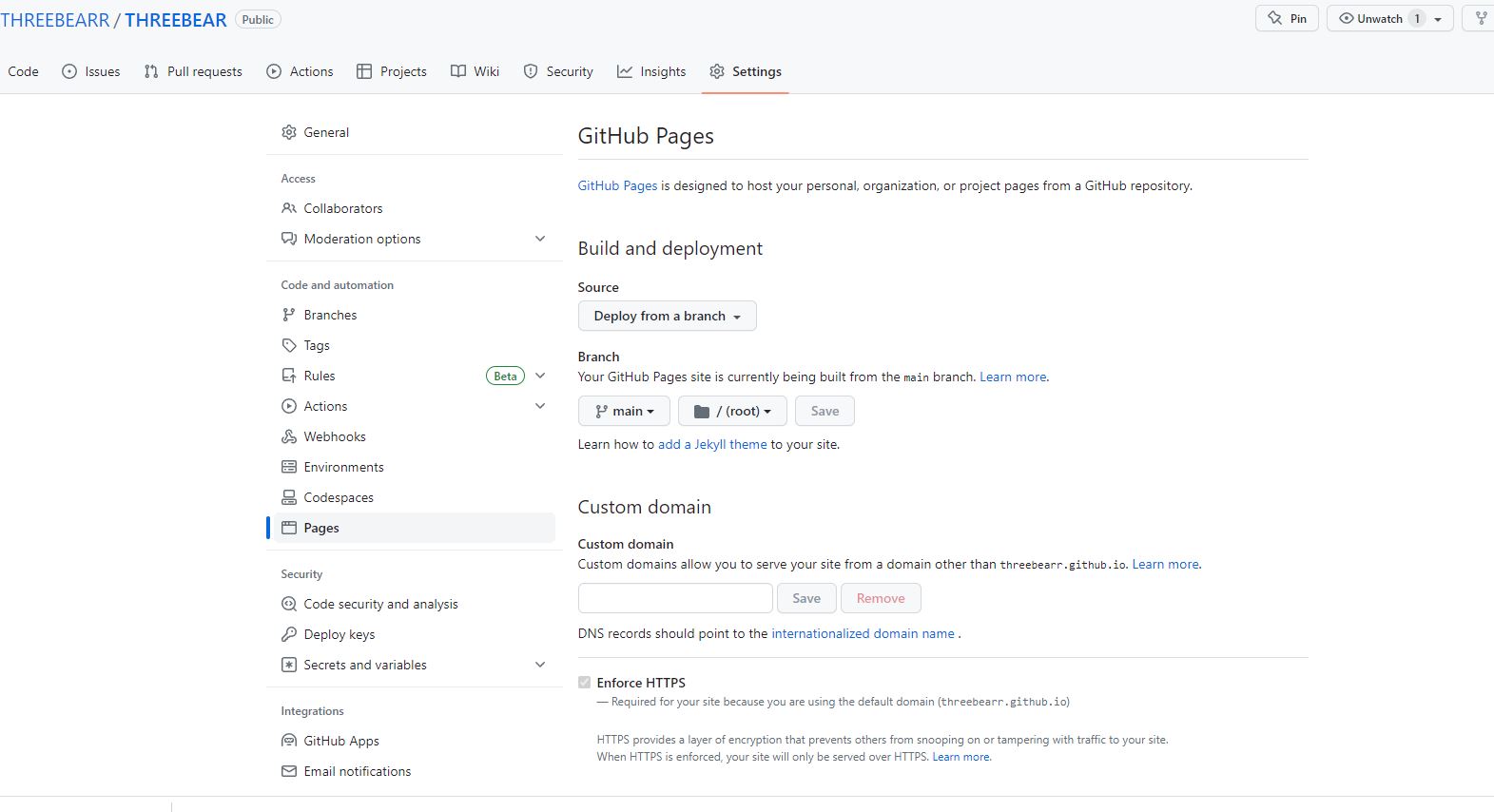The image size is (1494, 812).
Task: Click the fork icon at top right
Action: [x=1482, y=18]
